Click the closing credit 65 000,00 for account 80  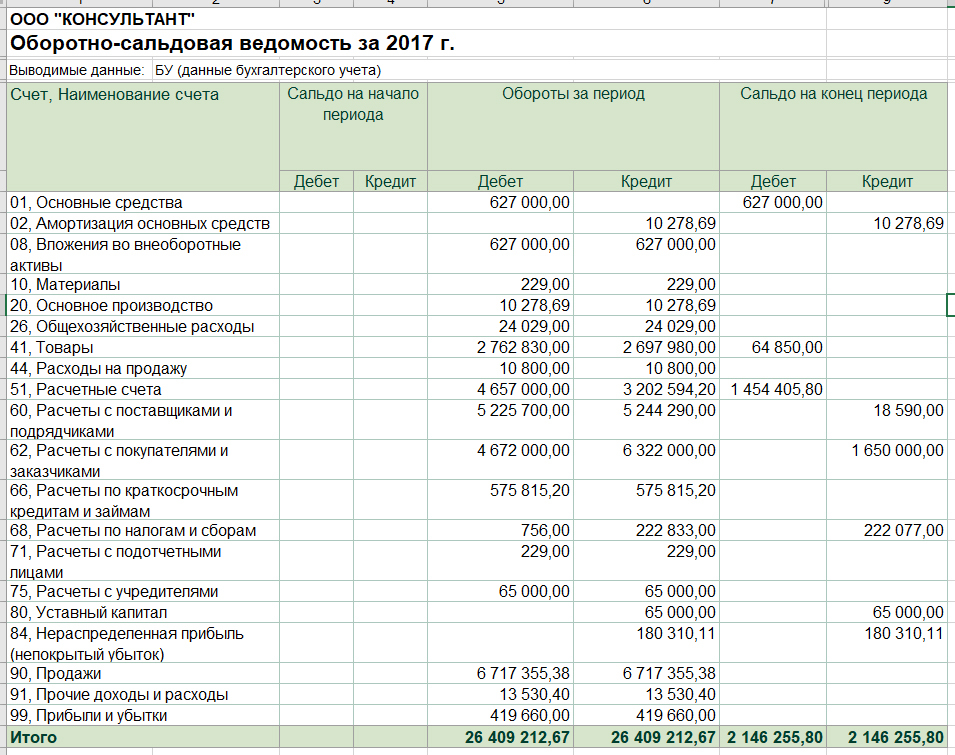pyautogui.click(x=908, y=613)
